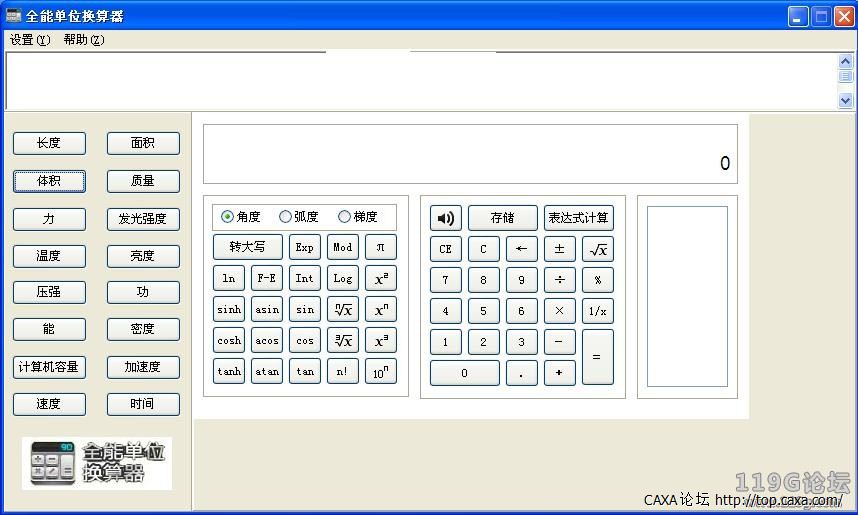The width and height of the screenshot is (858, 515).
Task: Click the x squared button
Action: pos(380,279)
